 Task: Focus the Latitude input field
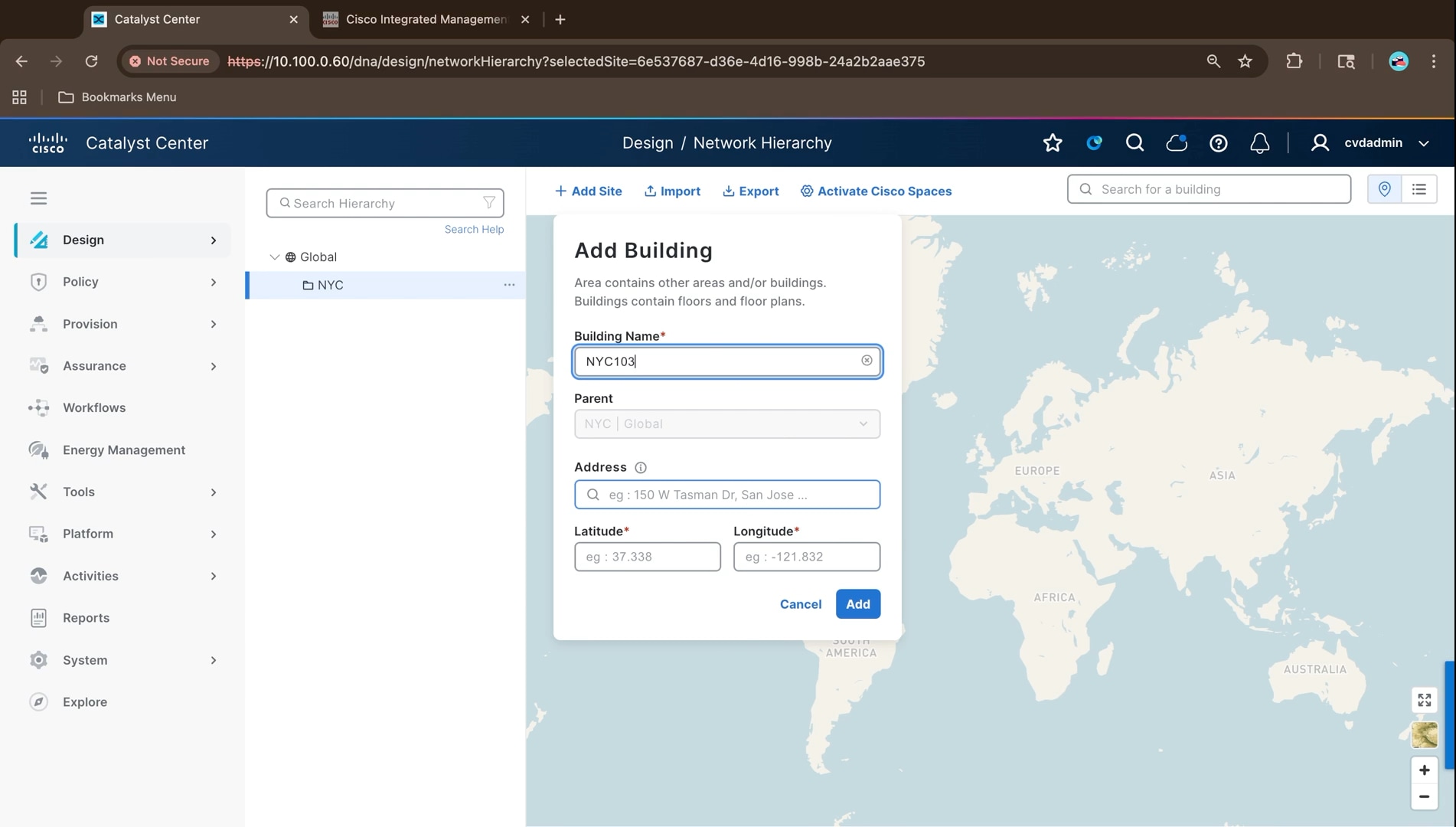[647, 557]
